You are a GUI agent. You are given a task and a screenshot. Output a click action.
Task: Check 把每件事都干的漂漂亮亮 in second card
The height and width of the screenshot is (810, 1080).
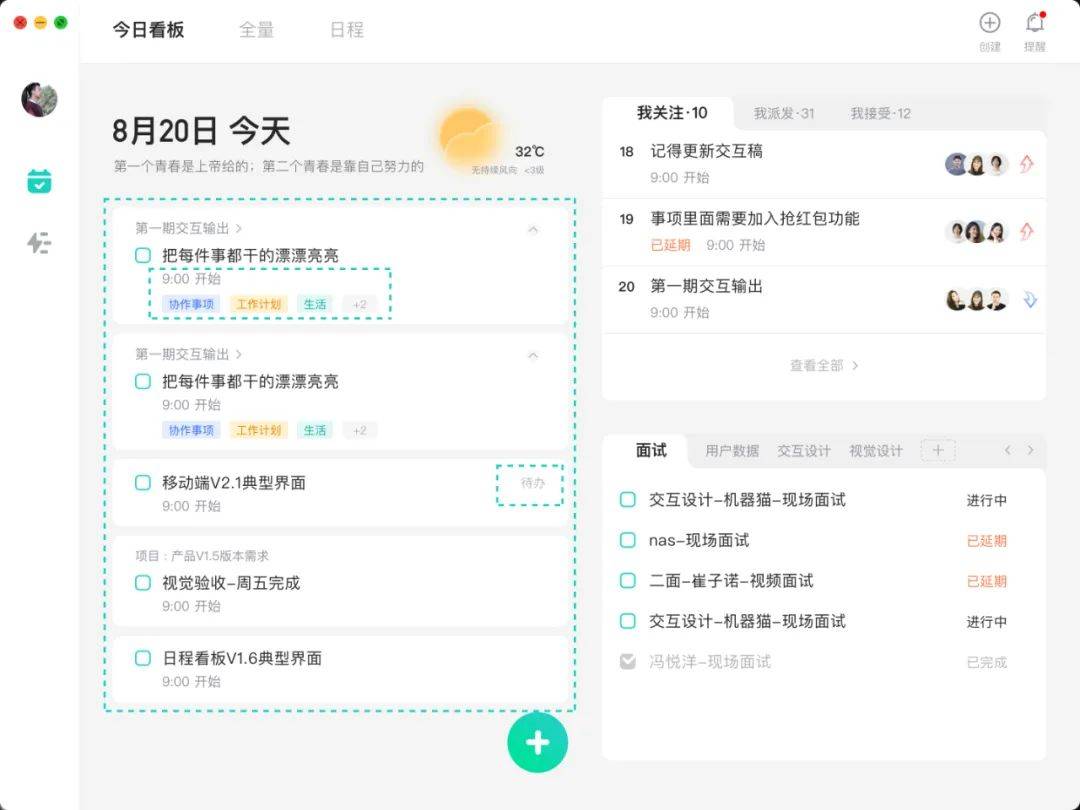point(143,382)
